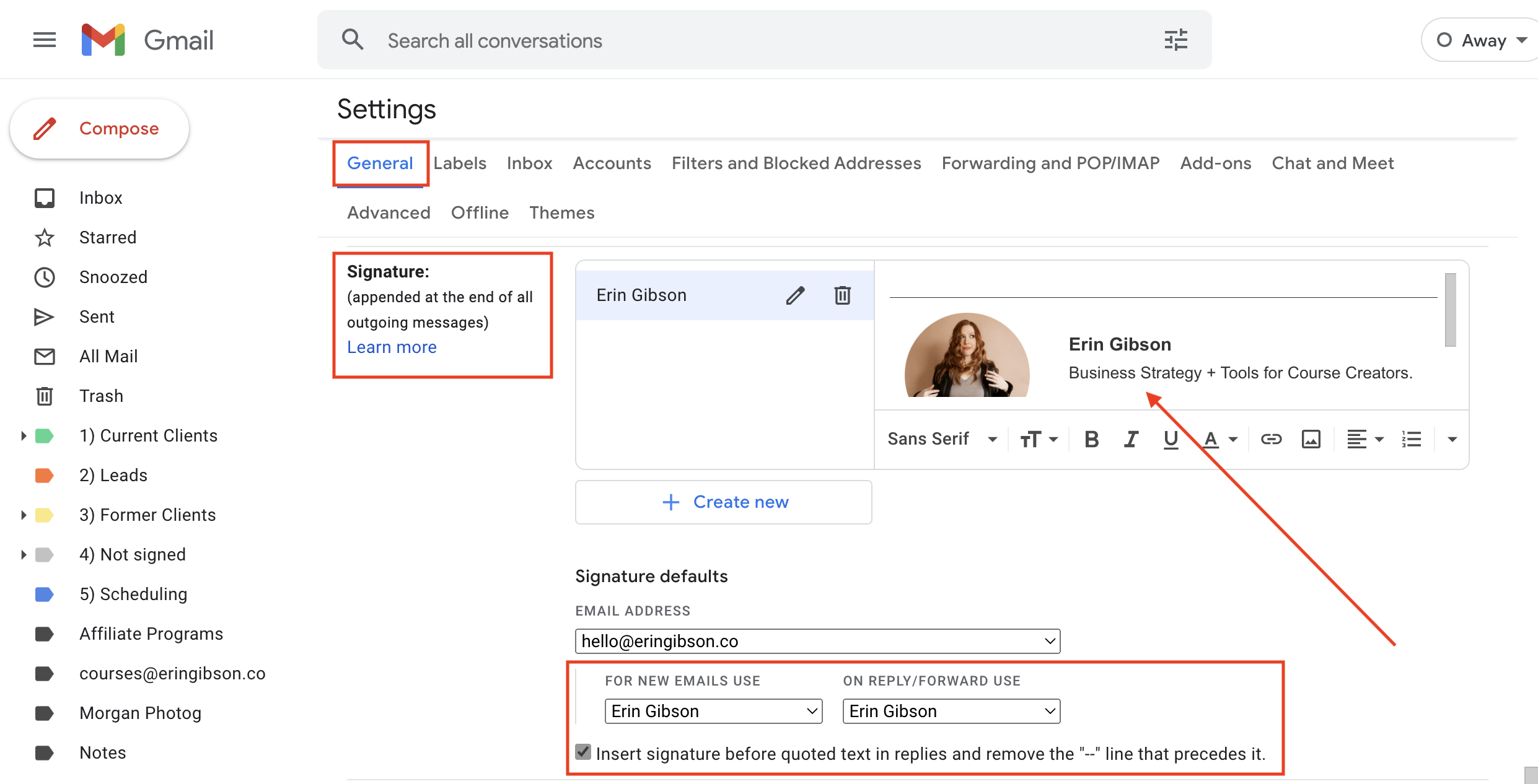Click the signature profile photo
Image resolution: width=1538 pixels, height=784 pixels.
967,355
